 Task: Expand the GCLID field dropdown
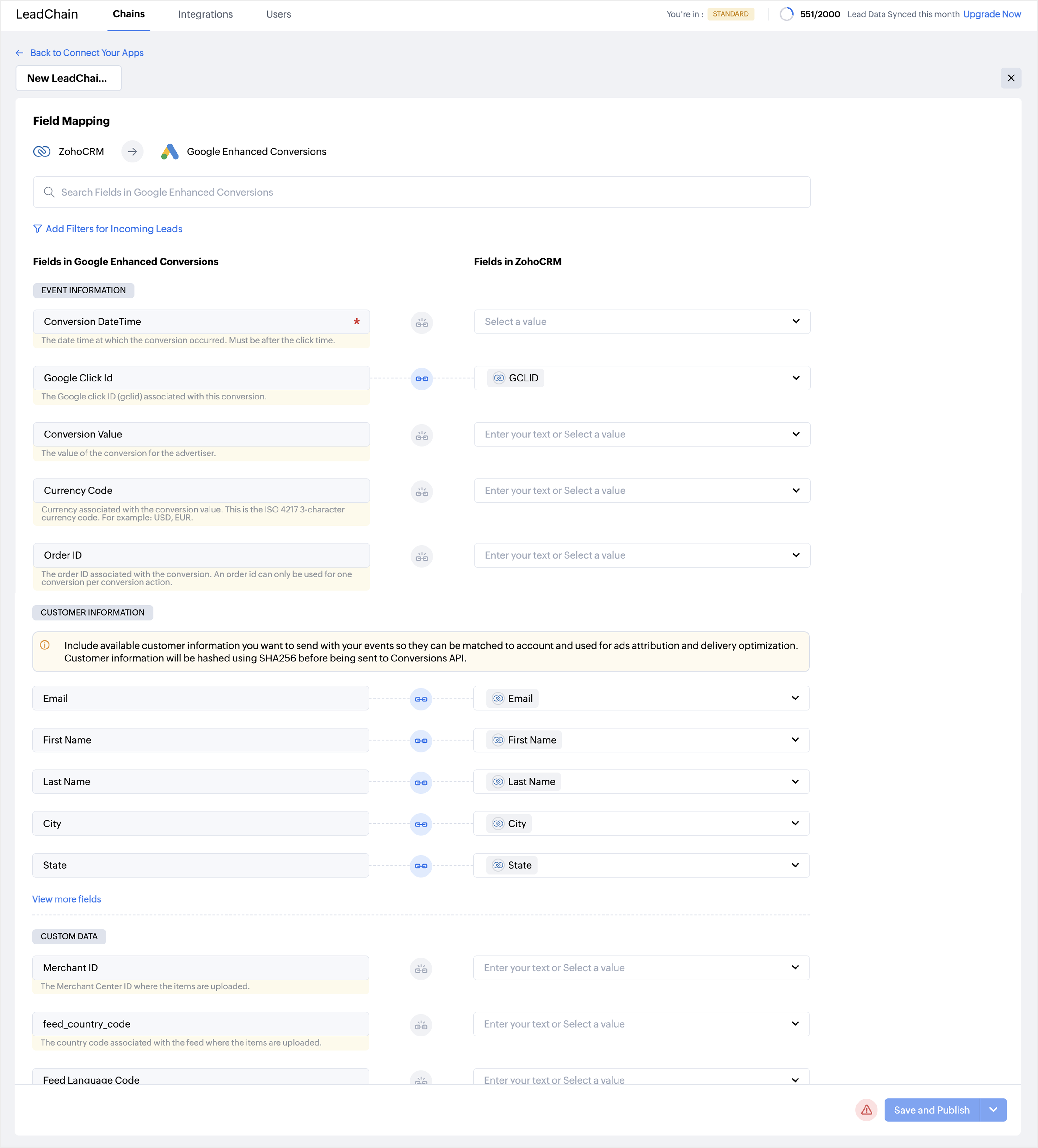pyautogui.click(x=796, y=378)
